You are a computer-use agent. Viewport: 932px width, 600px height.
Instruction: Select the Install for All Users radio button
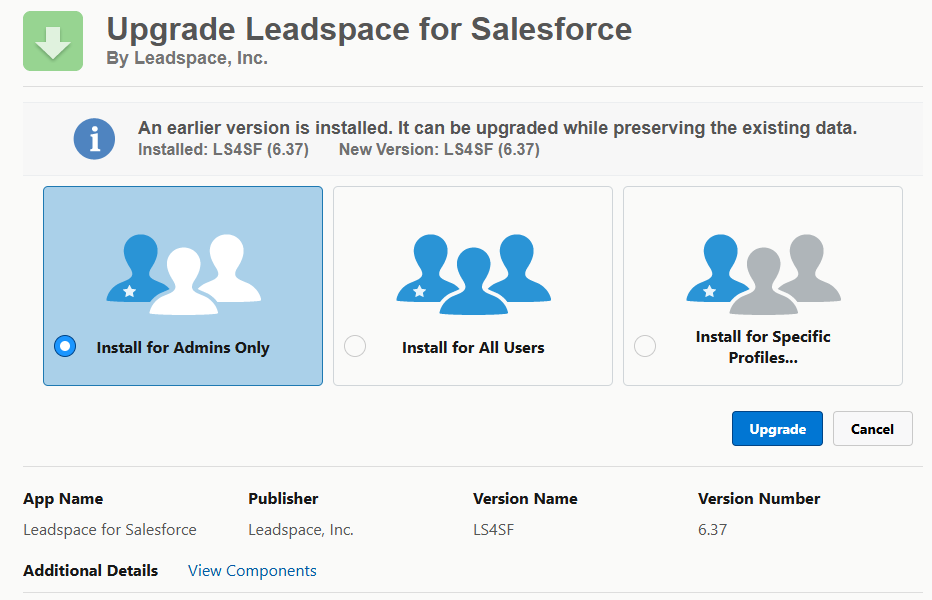[354, 346]
